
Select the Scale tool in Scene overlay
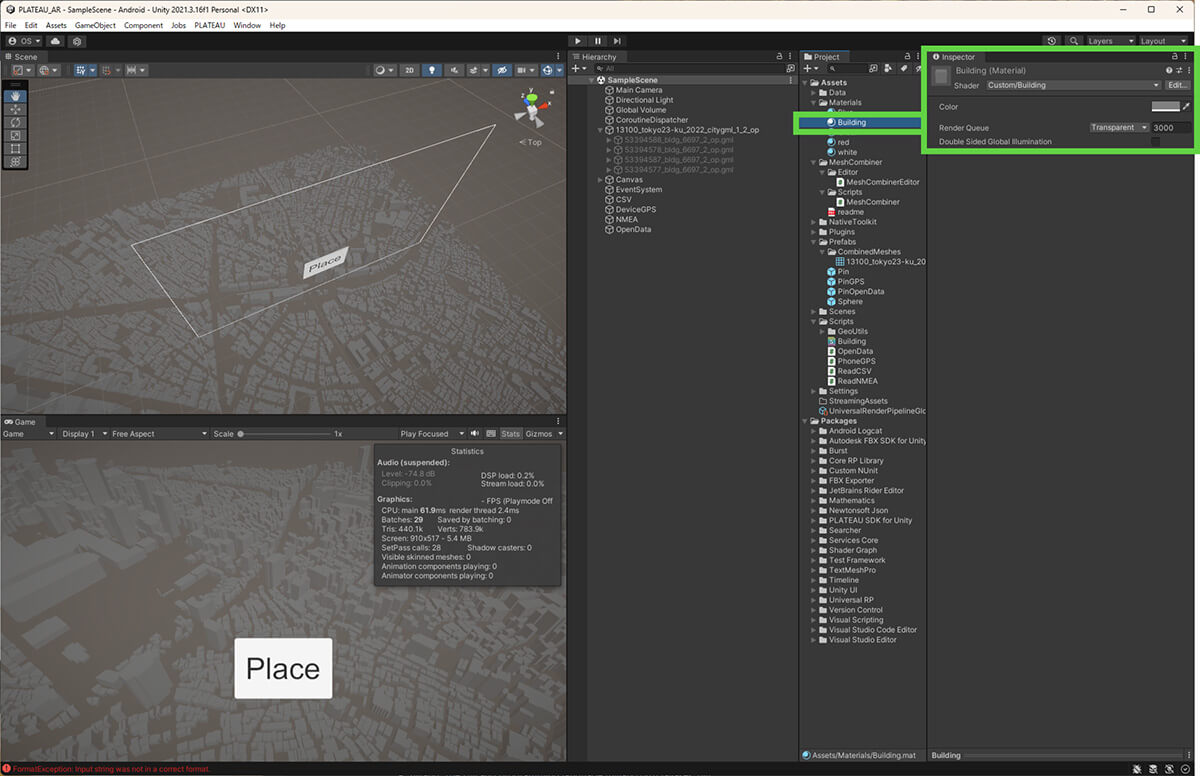coord(15,135)
